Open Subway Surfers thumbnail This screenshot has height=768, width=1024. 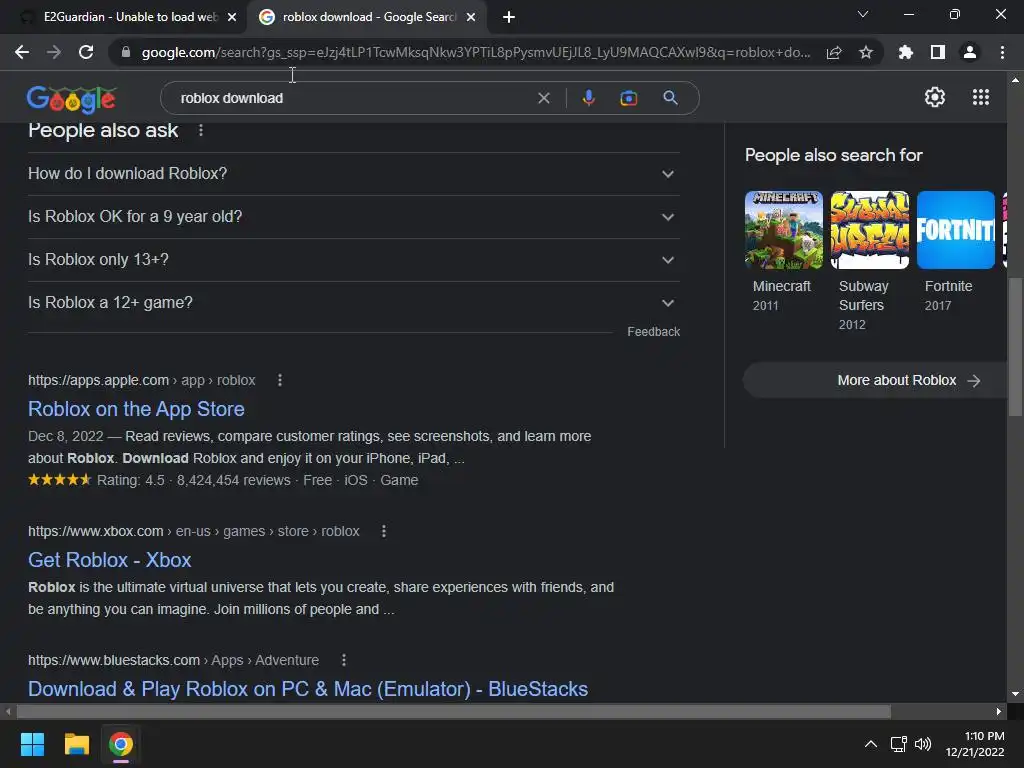tap(870, 230)
